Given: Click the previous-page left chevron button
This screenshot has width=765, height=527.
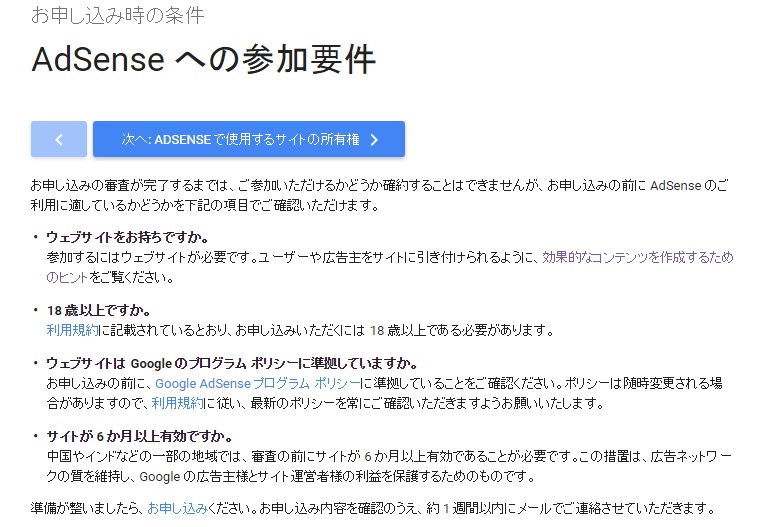Looking at the screenshot, I should coord(59,139).
